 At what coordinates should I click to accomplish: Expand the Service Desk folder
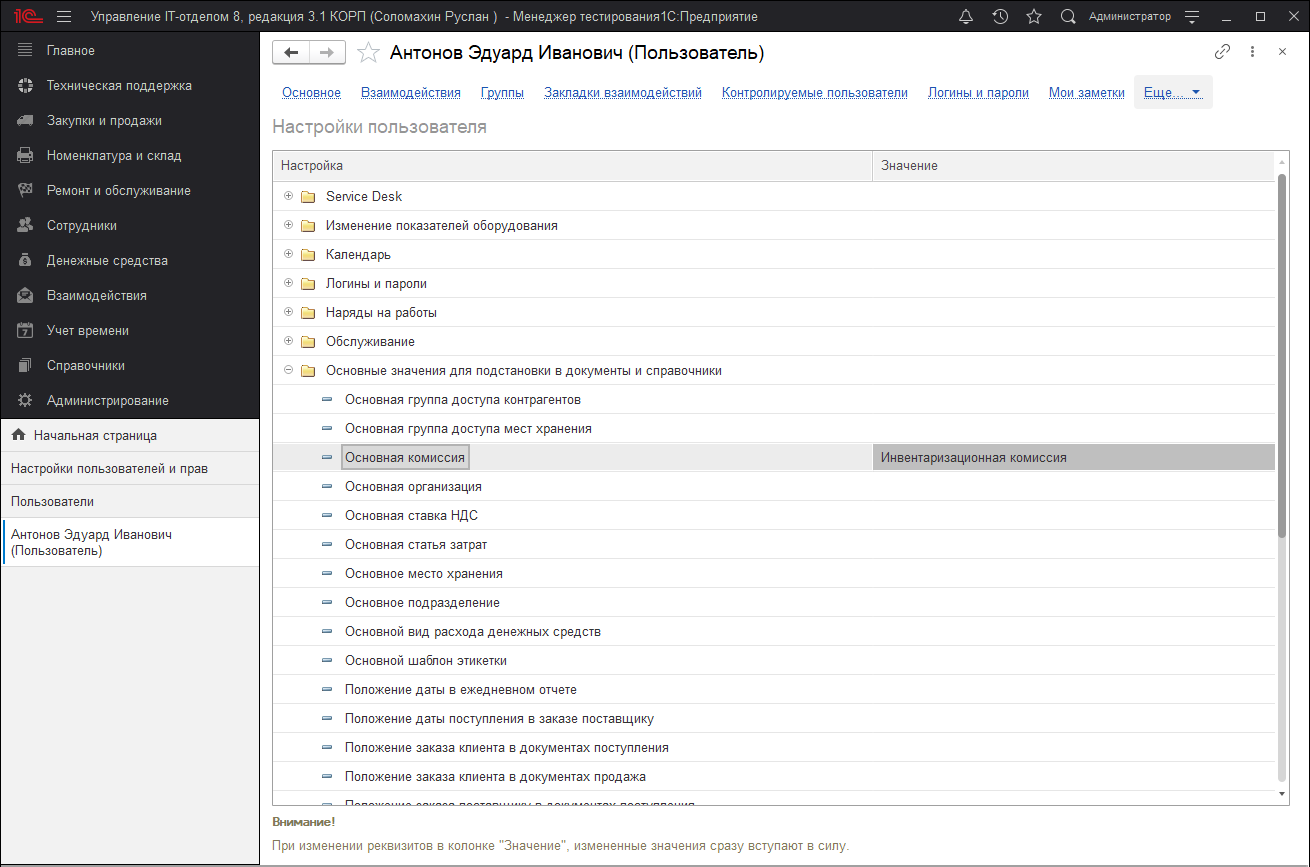(289, 196)
